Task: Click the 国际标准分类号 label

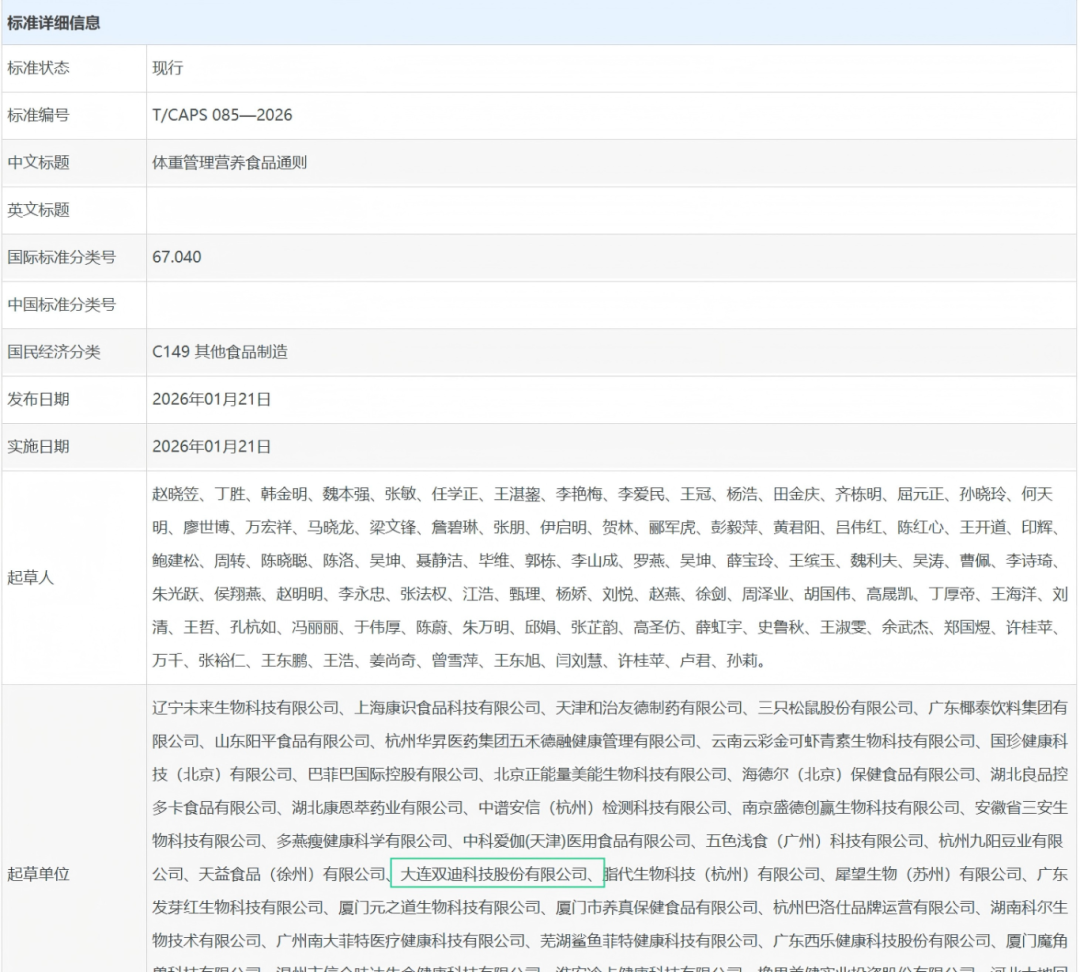Action: tap(61, 257)
